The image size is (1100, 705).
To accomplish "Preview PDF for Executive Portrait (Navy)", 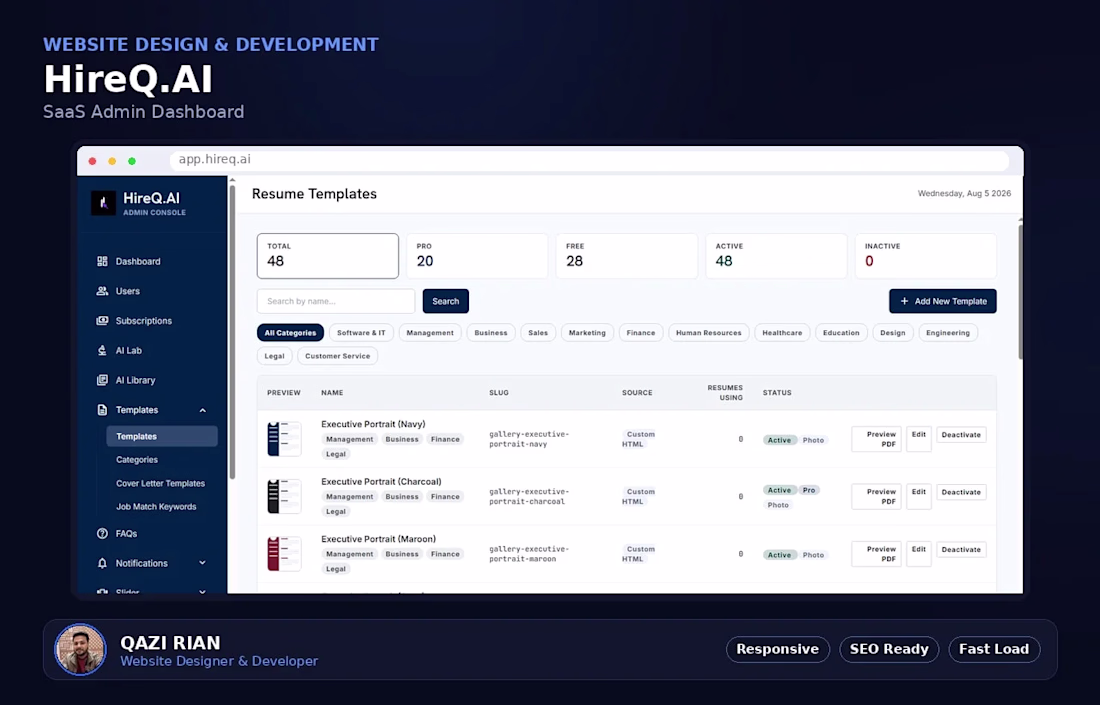I will (876, 439).
